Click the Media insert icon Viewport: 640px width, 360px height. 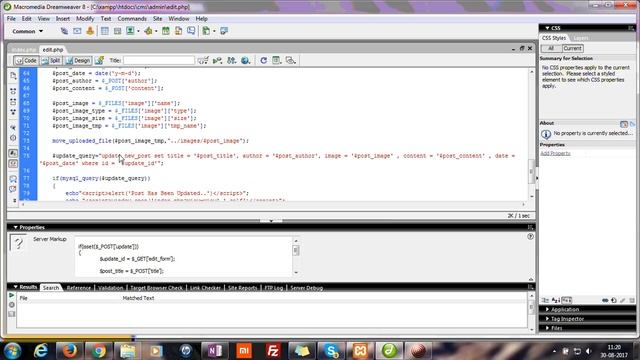pos(148,31)
